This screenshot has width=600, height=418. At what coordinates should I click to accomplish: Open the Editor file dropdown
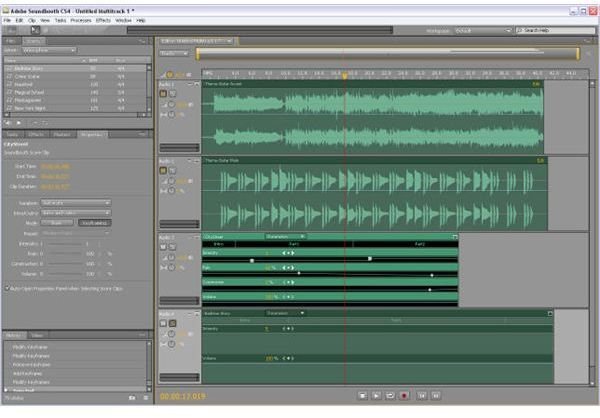(196, 41)
